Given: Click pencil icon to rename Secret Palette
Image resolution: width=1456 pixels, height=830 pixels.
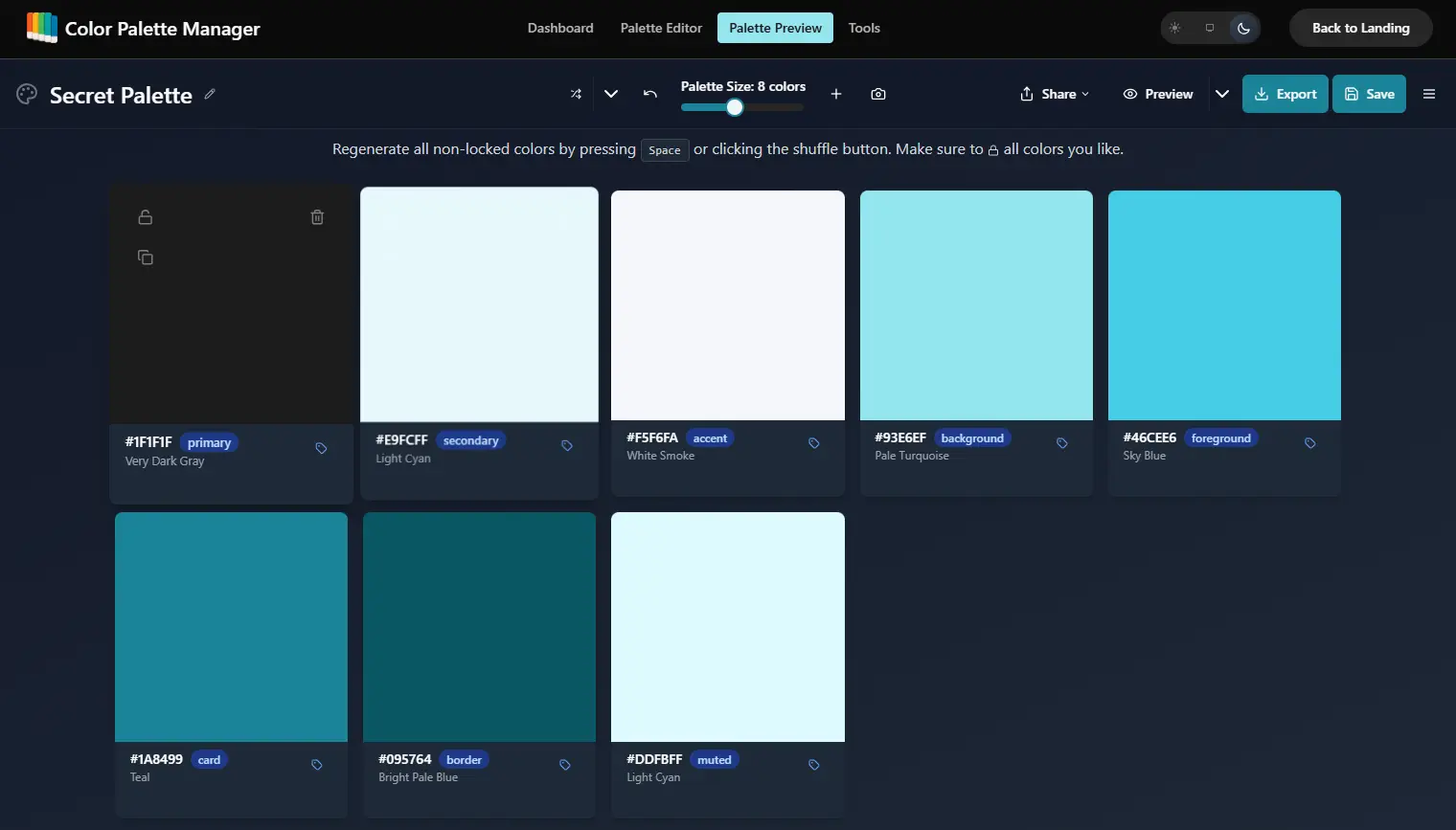Looking at the screenshot, I should [x=210, y=94].
